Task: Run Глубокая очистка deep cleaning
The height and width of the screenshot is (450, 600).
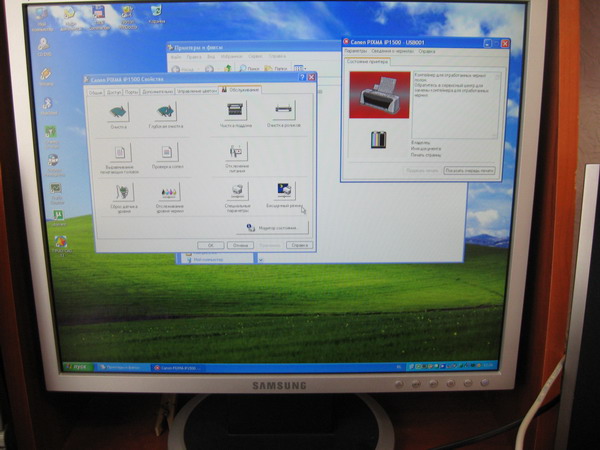Action: (x=166, y=111)
